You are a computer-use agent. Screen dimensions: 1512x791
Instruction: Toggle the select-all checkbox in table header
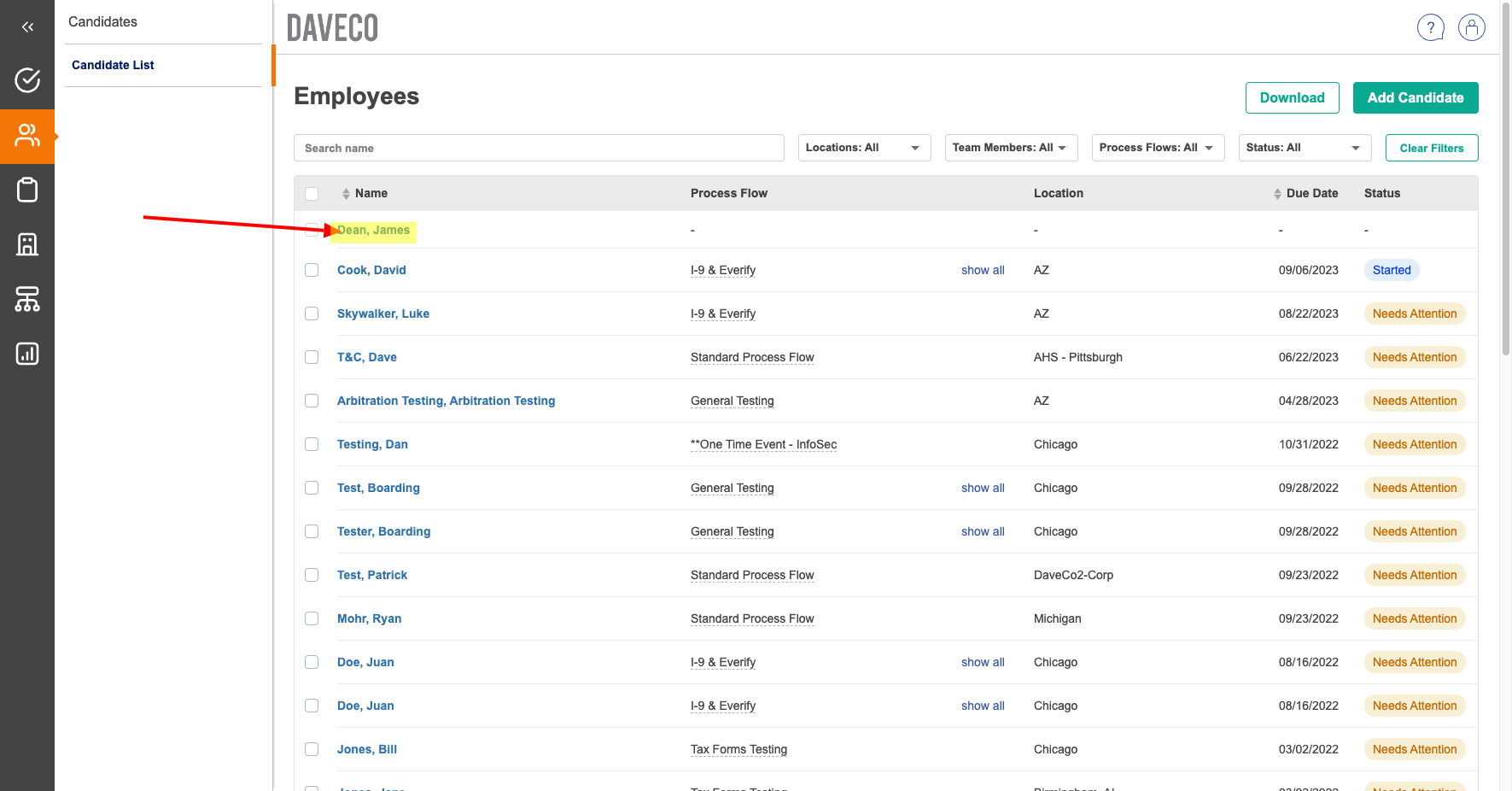(x=312, y=194)
